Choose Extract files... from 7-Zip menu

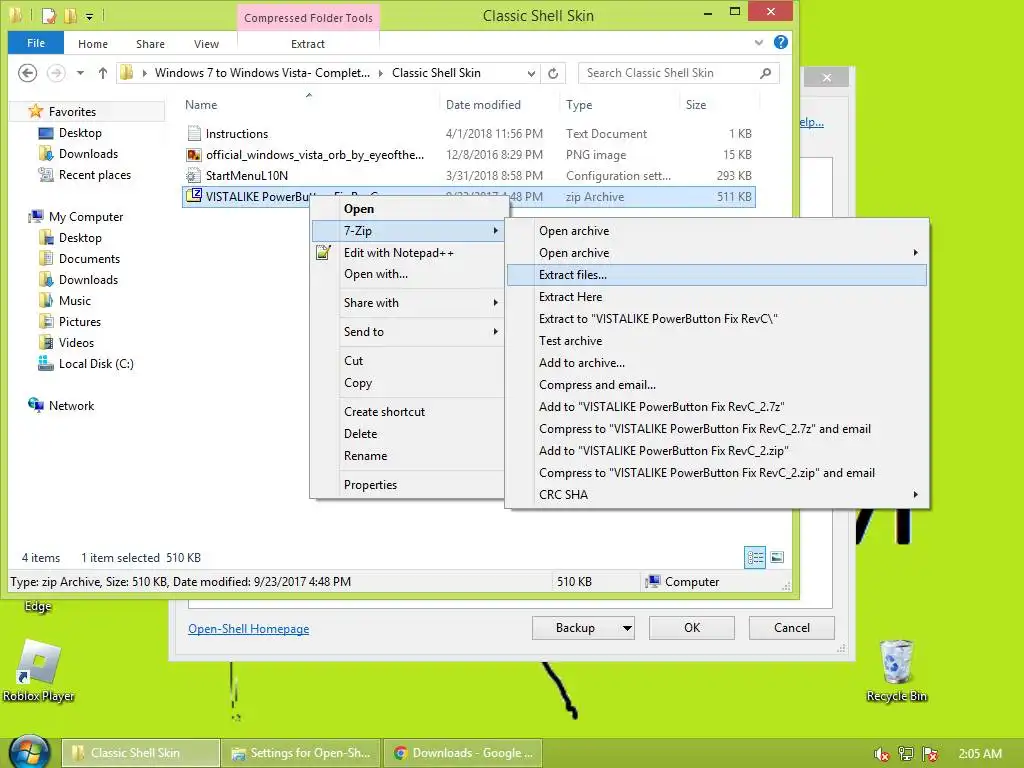tap(717, 275)
